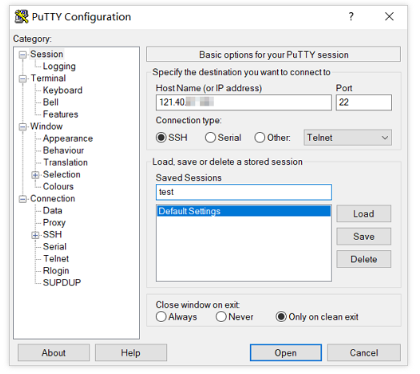This screenshot has width=420, height=374.
Task: Collapse the Terminal tree node
Action: (23, 79)
